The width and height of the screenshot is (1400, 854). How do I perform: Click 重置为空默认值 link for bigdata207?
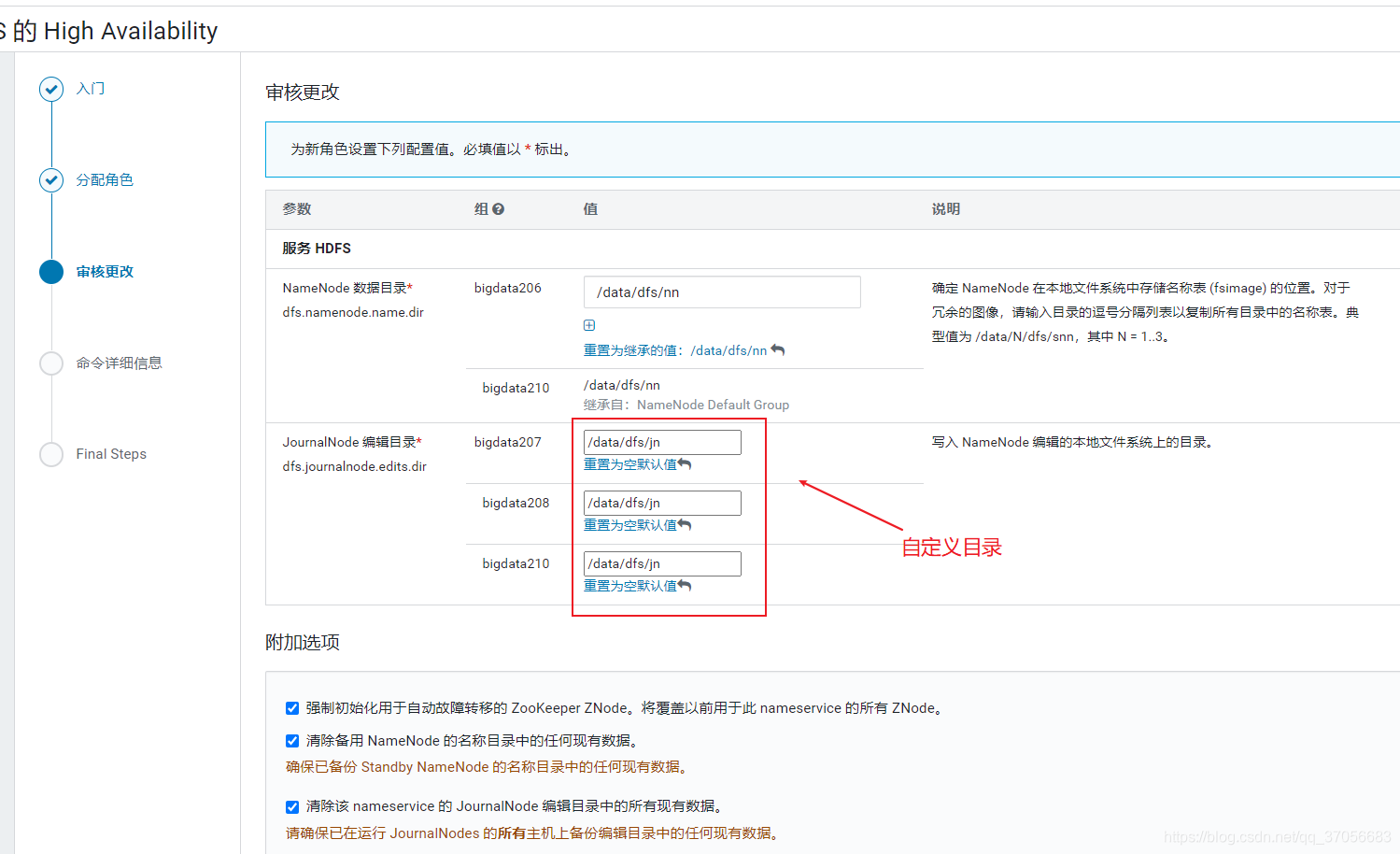point(630,464)
